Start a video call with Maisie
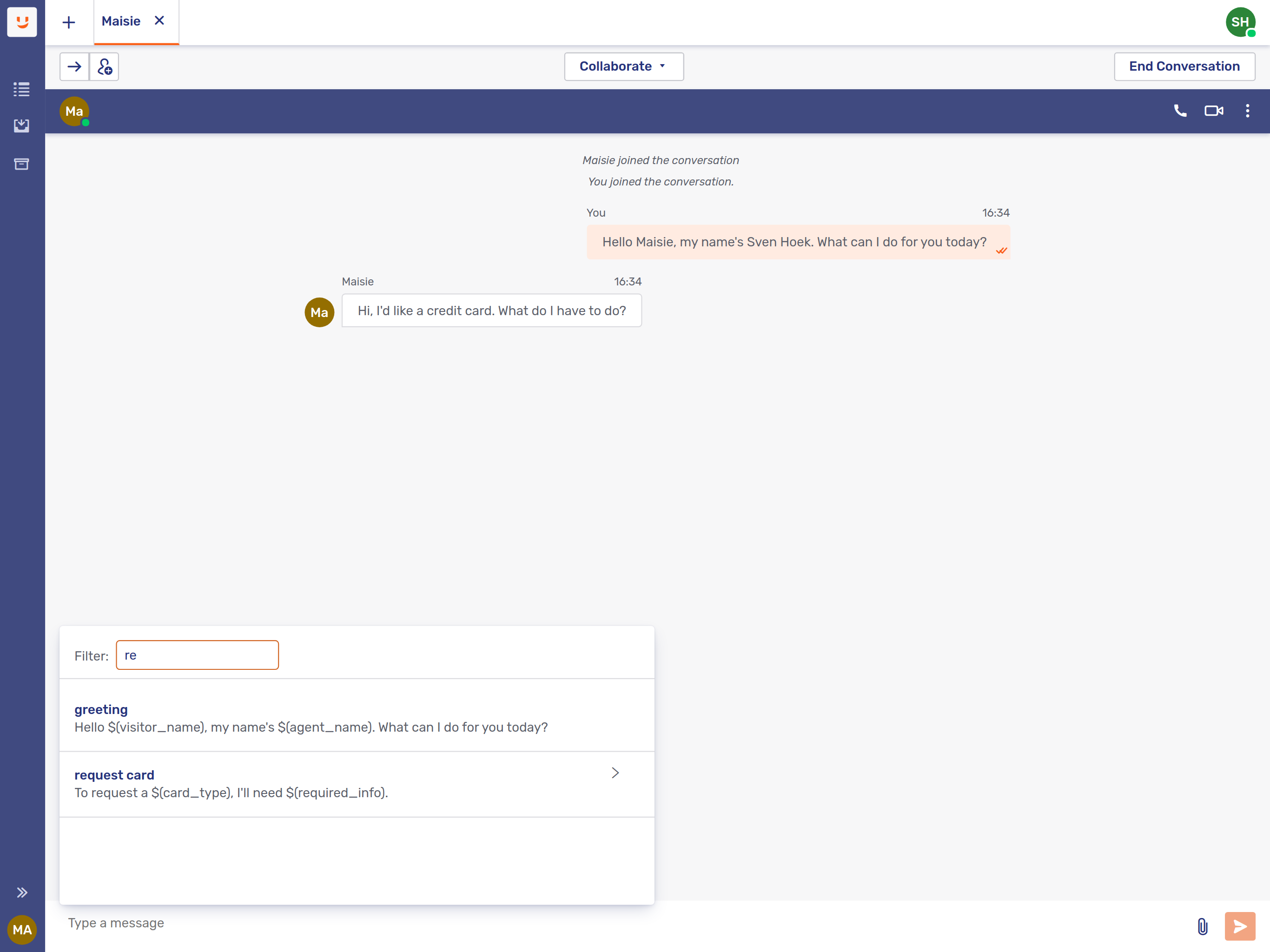The height and width of the screenshot is (952, 1270). click(1214, 111)
